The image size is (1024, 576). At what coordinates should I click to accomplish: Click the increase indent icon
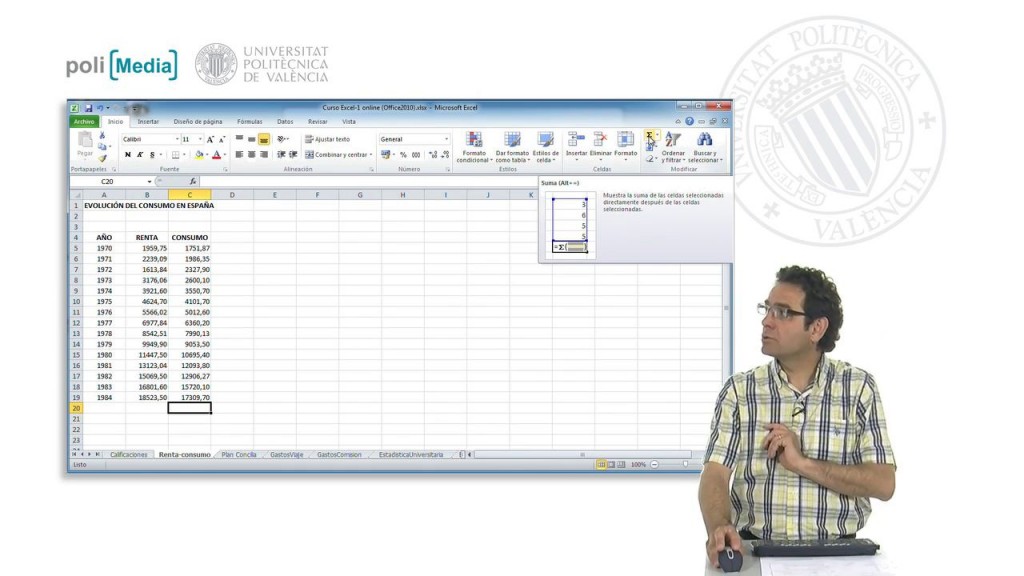(x=293, y=155)
